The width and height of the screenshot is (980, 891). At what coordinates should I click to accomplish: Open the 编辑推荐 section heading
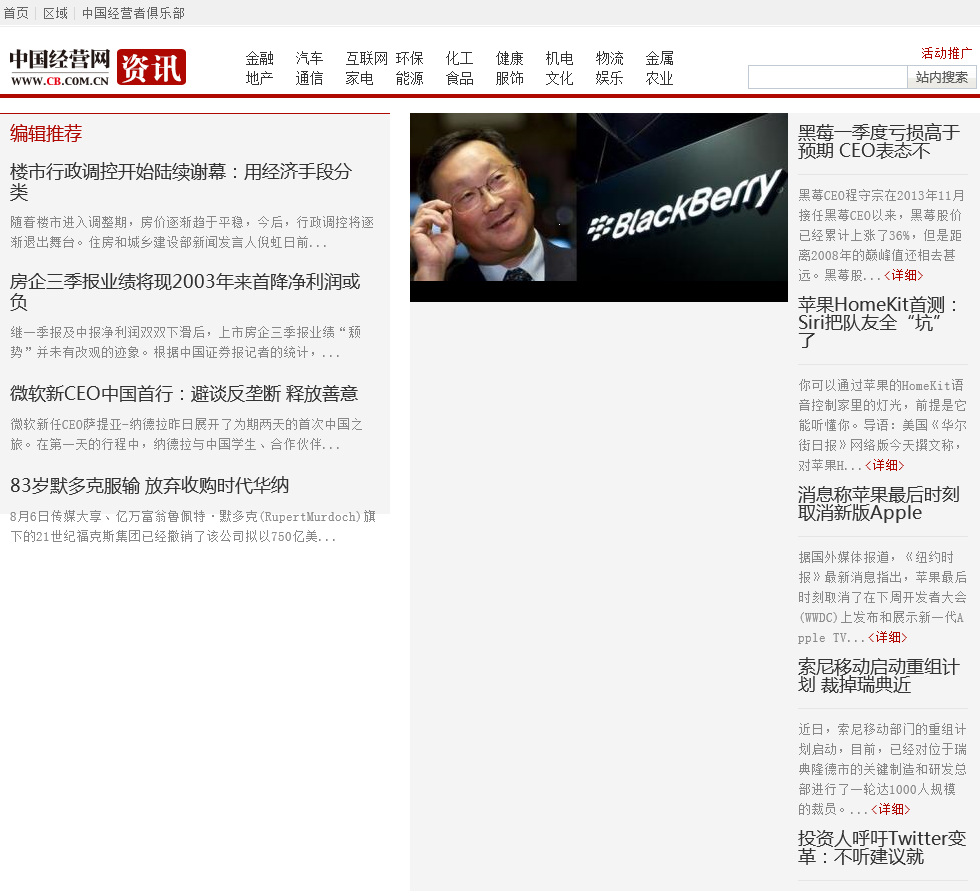click(x=46, y=133)
